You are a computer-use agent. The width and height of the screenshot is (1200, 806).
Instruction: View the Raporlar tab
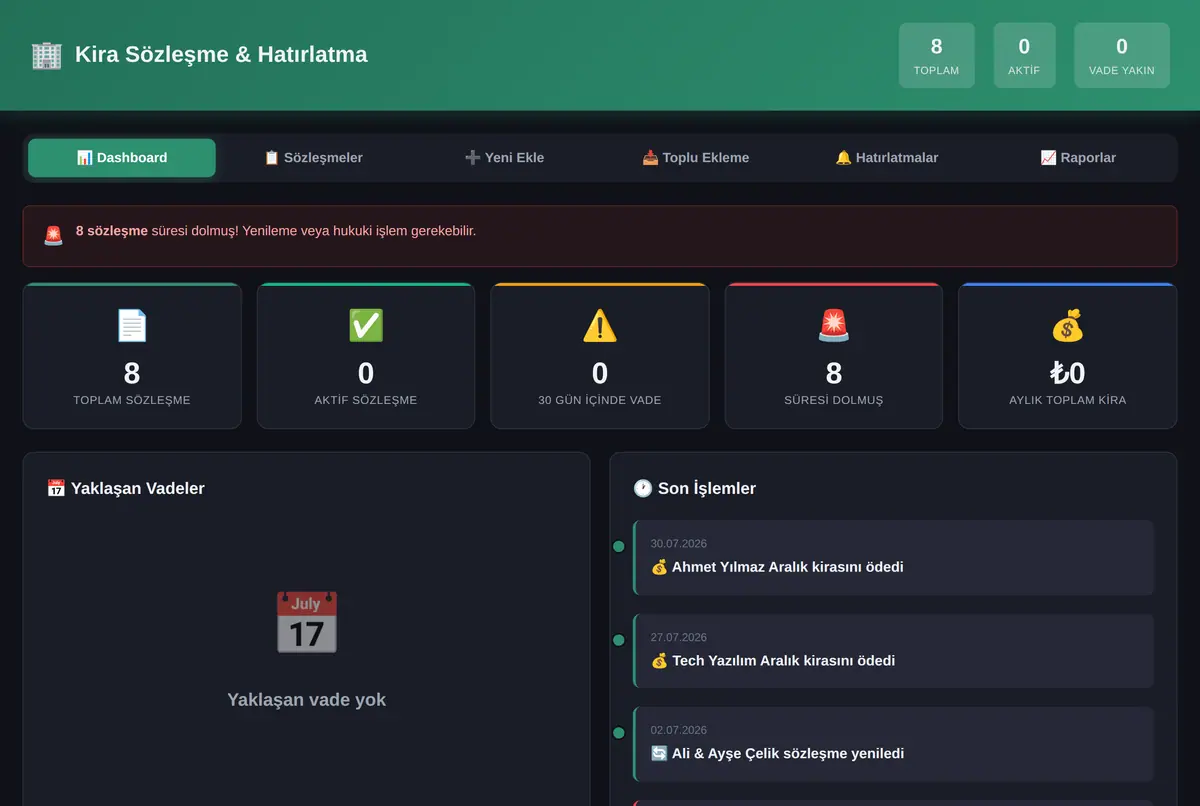1078,158
